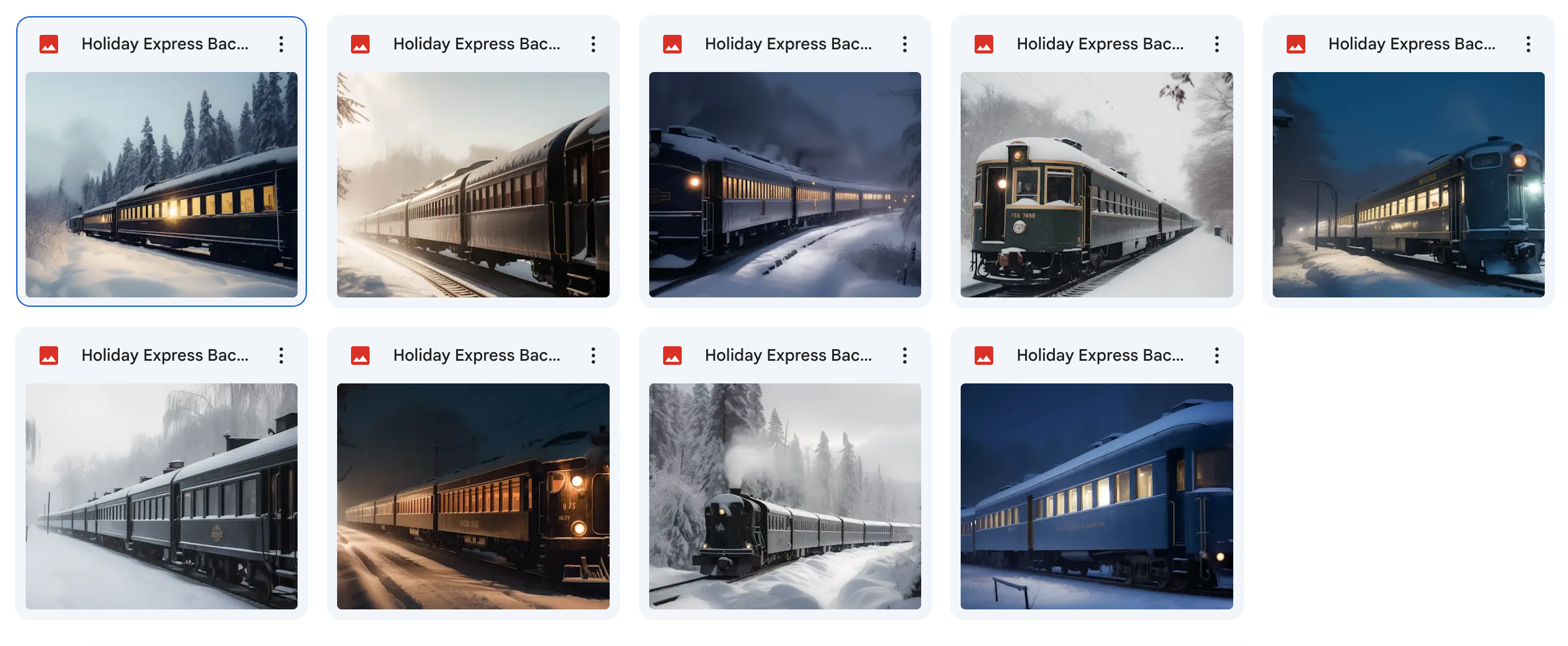Open three-dot menu of the green train file
Screen dimensions: 1568x646
(x=1216, y=44)
